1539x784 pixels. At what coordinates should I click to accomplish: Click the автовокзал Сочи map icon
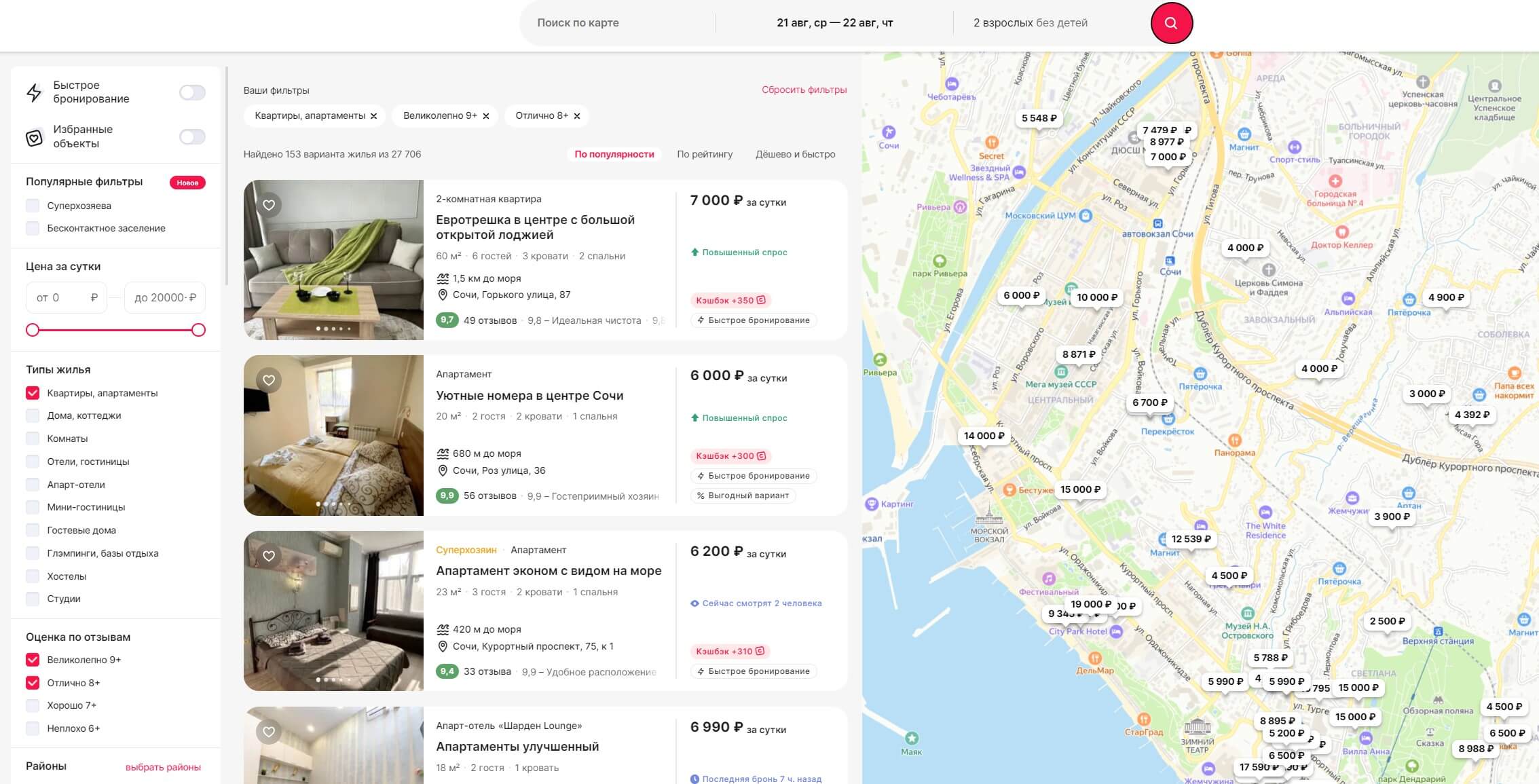[x=1158, y=223]
